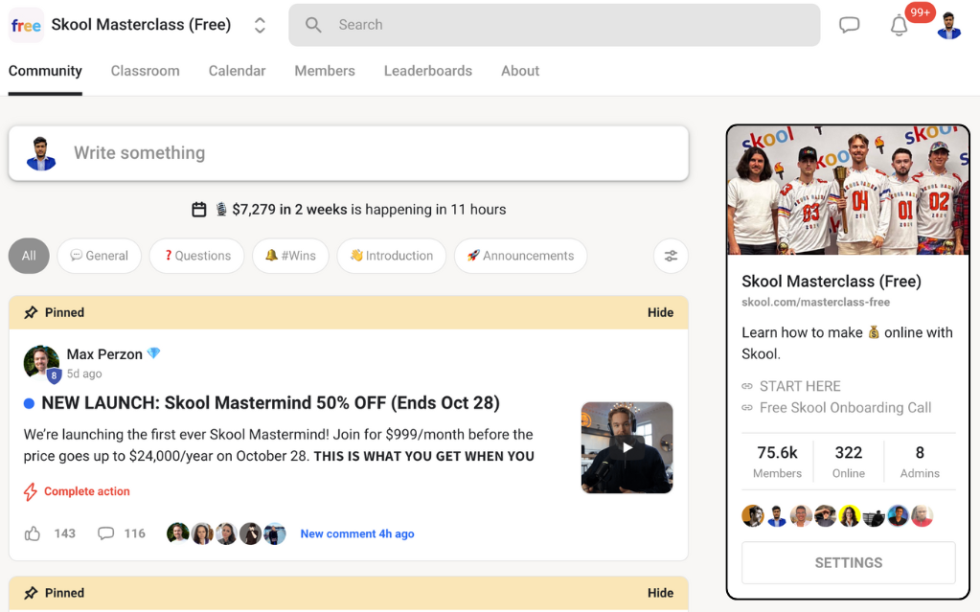Click the Complete action link

[87, 491]
